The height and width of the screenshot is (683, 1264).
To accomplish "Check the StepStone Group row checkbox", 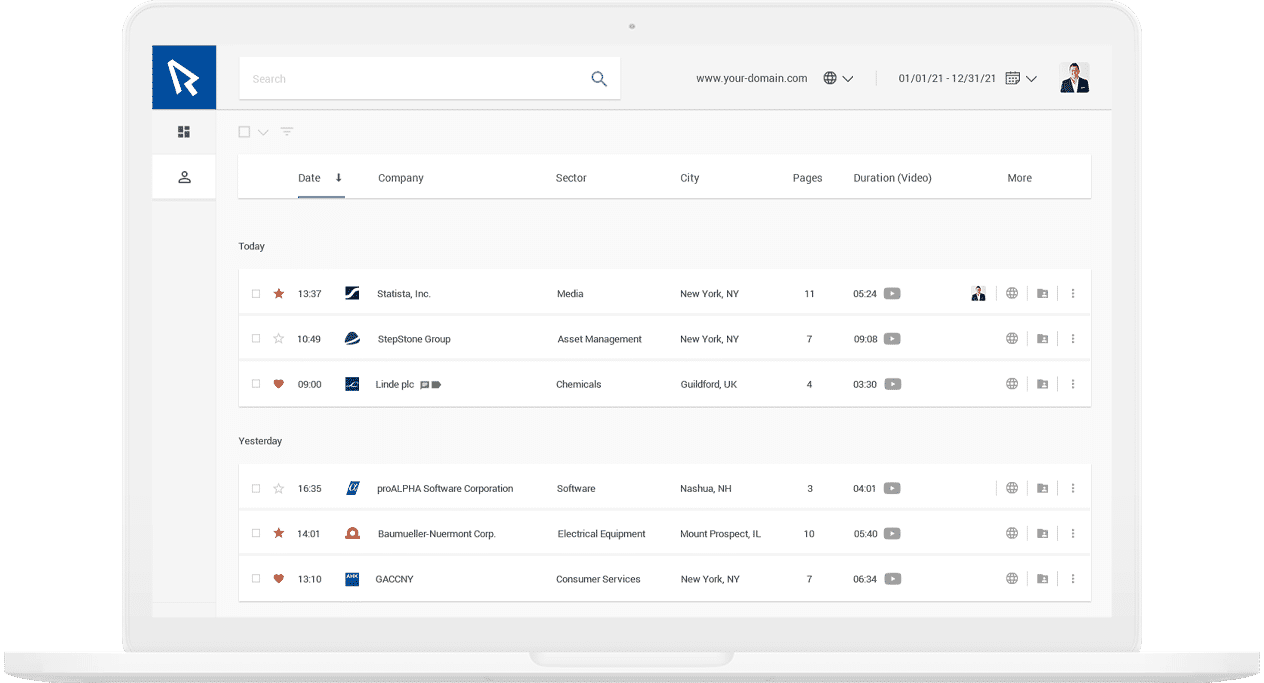I will [x=256, y=339].
